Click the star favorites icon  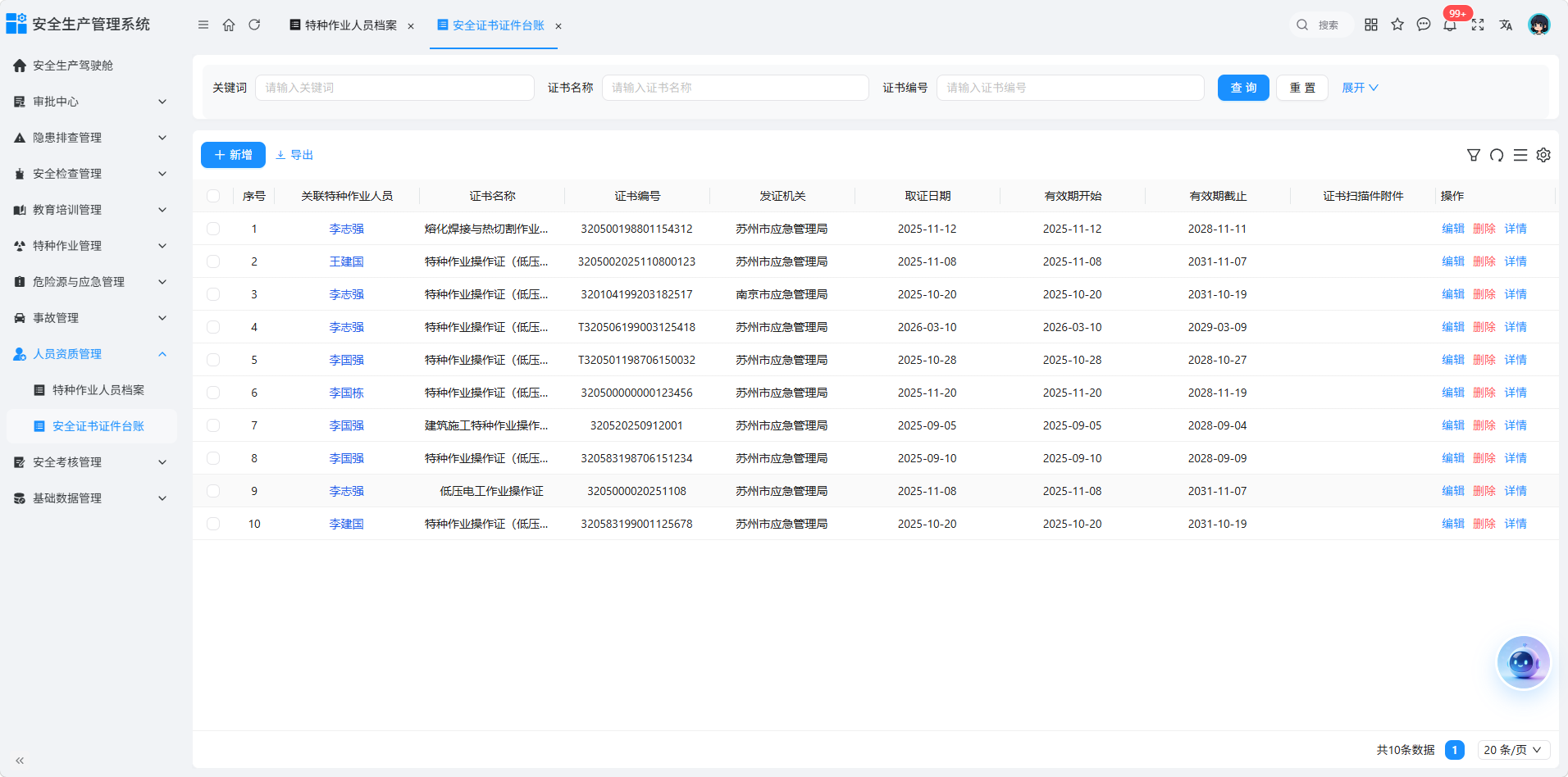click(1397, 25)
